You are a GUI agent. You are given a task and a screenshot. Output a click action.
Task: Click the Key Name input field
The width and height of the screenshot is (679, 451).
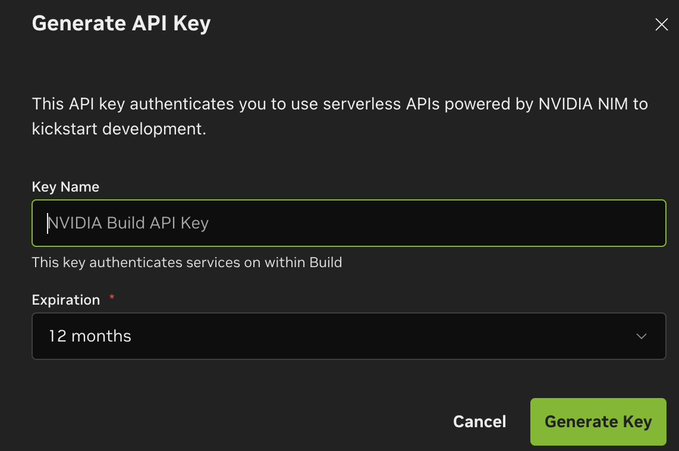[349, 223]
